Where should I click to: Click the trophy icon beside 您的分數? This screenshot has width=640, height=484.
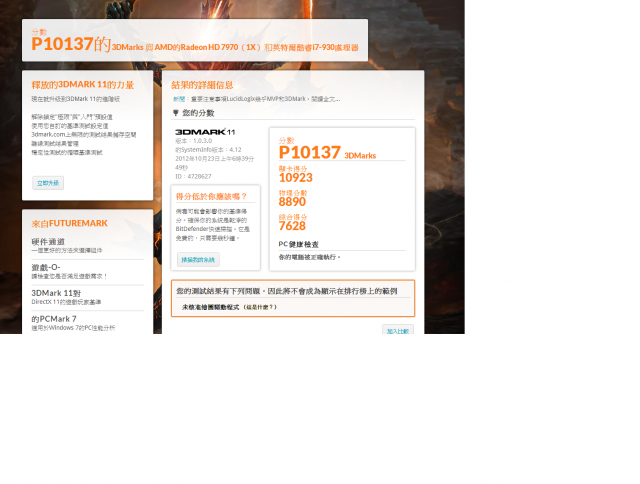tap(176, 113)
